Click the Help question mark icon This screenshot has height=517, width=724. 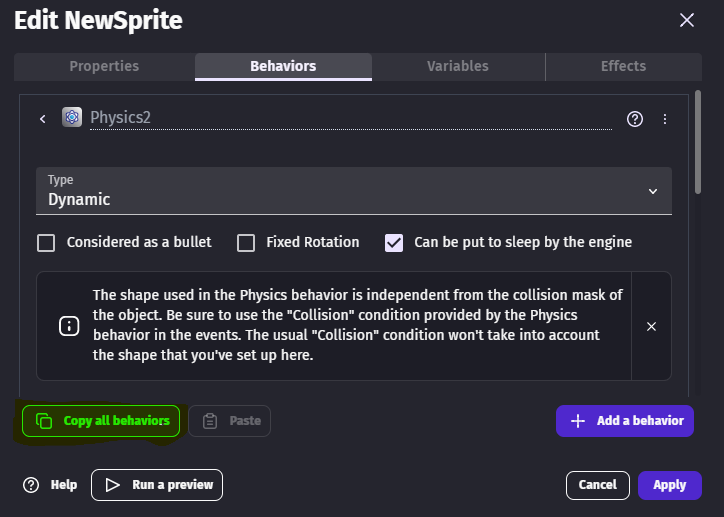[31, 485]
